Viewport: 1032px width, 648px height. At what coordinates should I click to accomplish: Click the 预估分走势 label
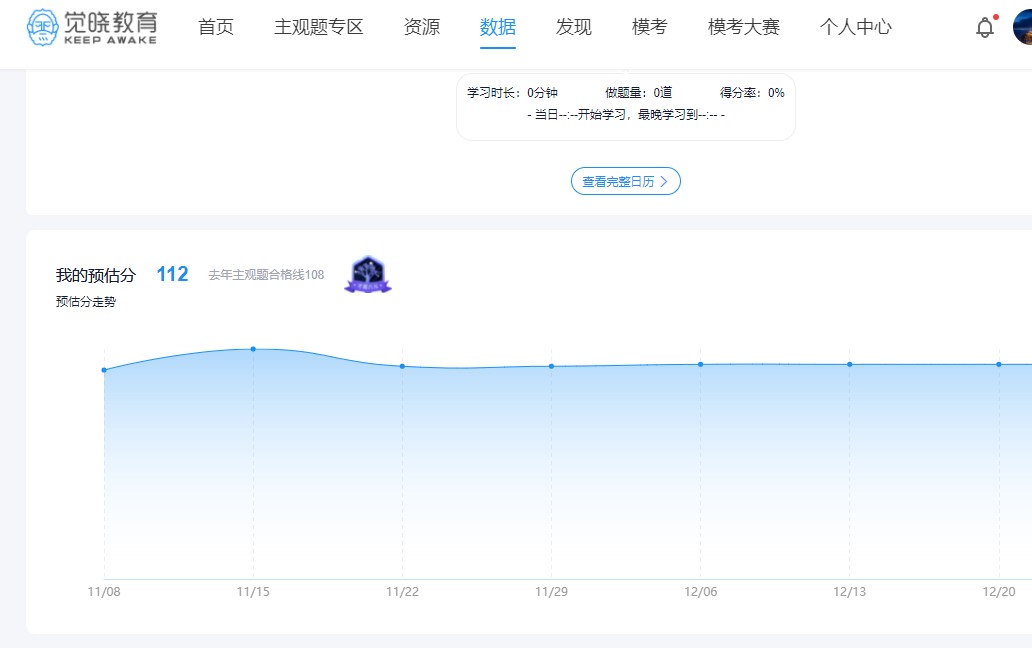[x=86, y=302]
